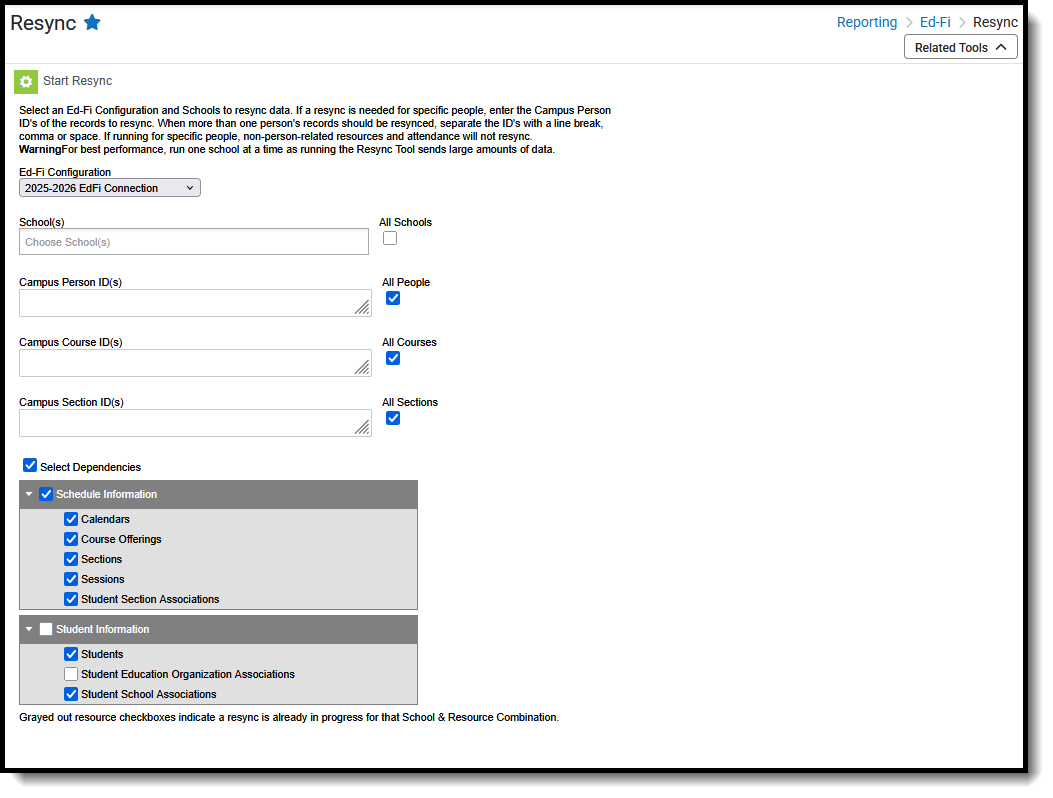Viewport: 1053px width, 798px height.
Task: Open the Ed-Fi Configuration dropdown
Action: (109, 188)
